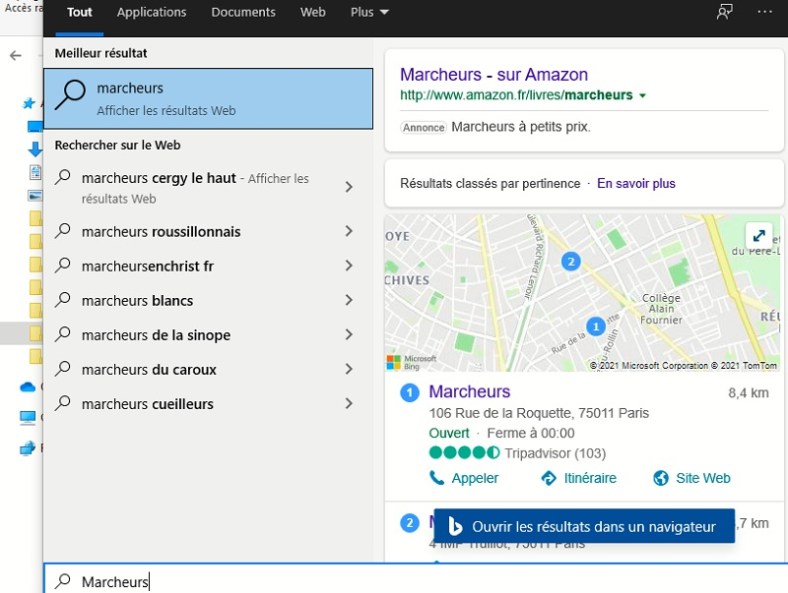This screenshot has width=788, height=593.
Task: Open the three-dots options menu
Action: tap(765, 12)
